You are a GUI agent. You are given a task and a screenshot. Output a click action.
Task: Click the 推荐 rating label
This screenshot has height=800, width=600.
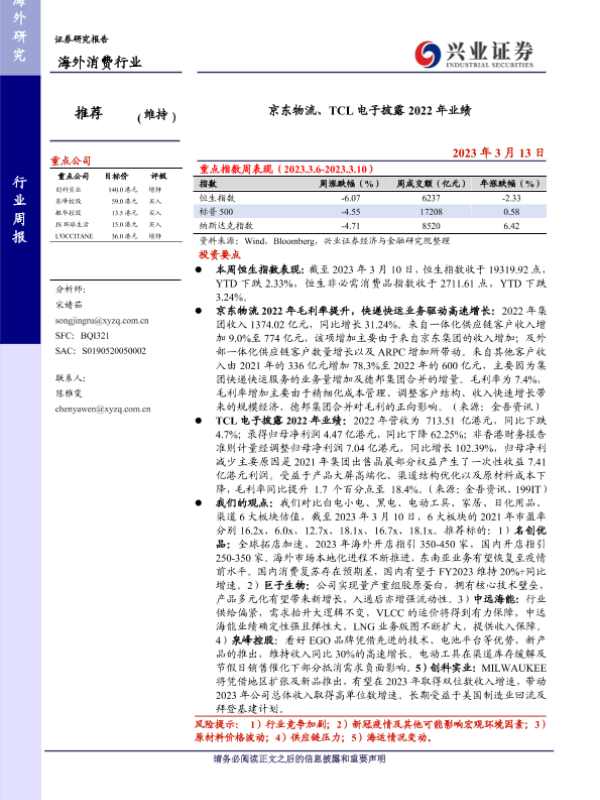[90, 114]
